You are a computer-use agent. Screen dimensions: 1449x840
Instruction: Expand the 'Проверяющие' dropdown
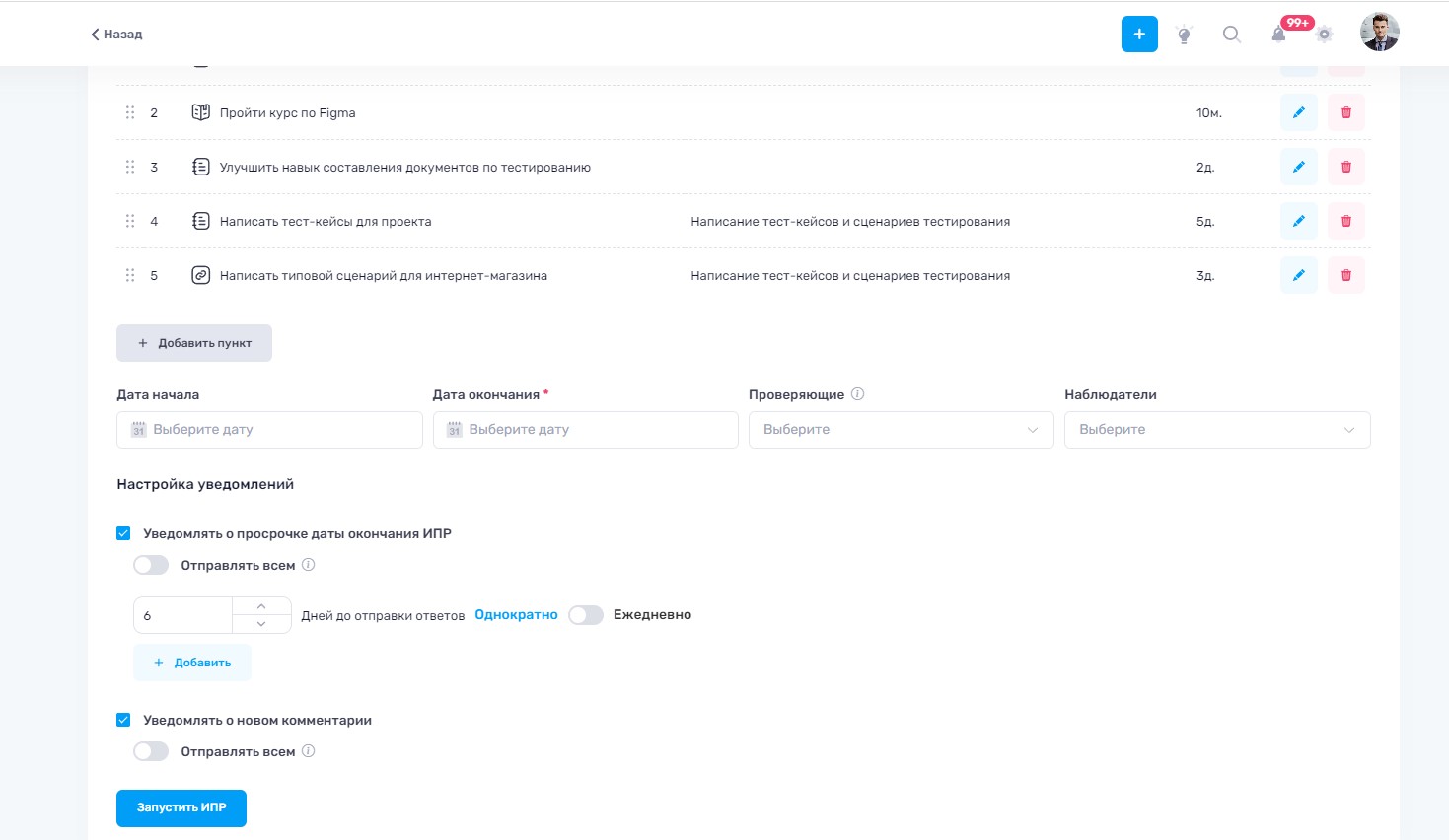901,430
